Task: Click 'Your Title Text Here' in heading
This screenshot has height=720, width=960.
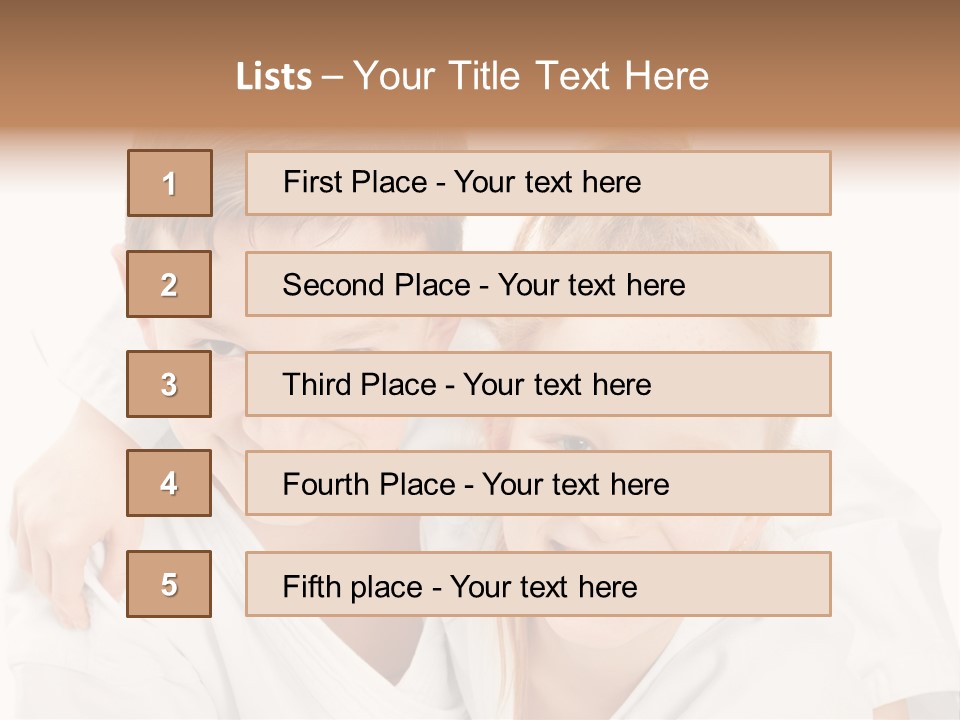Action: click(x=531, y=76)
